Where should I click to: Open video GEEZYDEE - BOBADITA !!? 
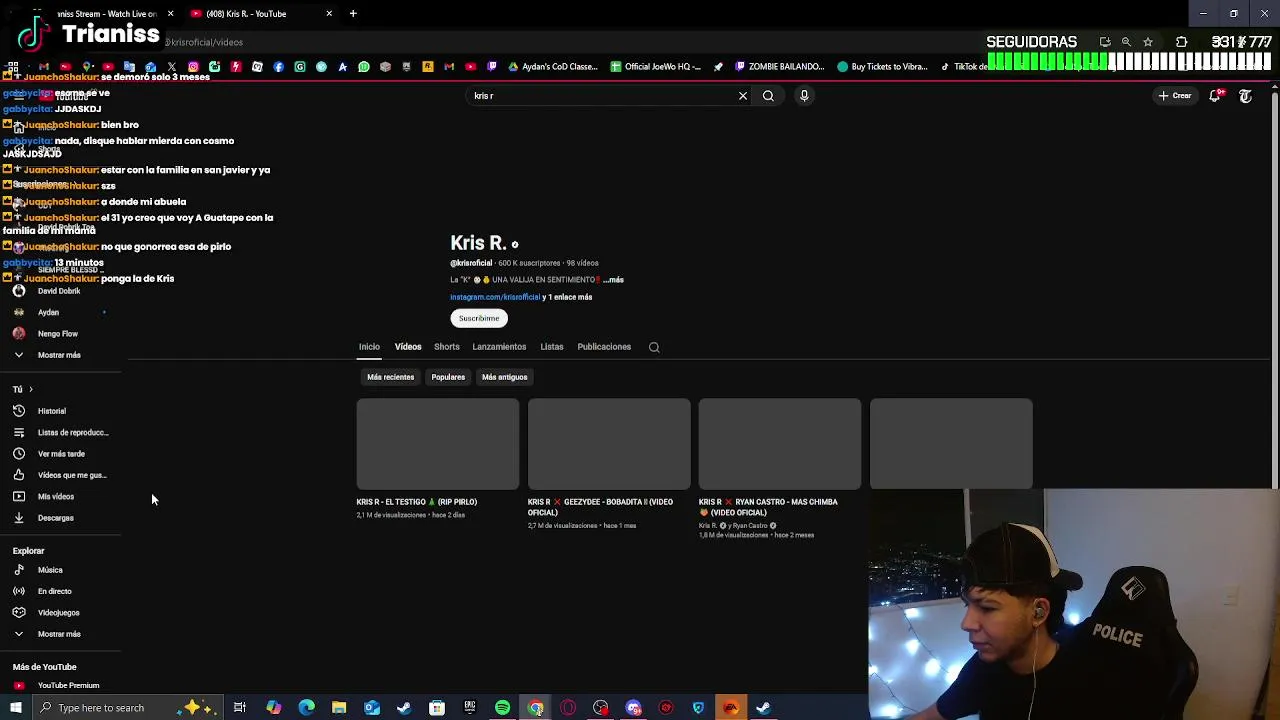[600, 507]
